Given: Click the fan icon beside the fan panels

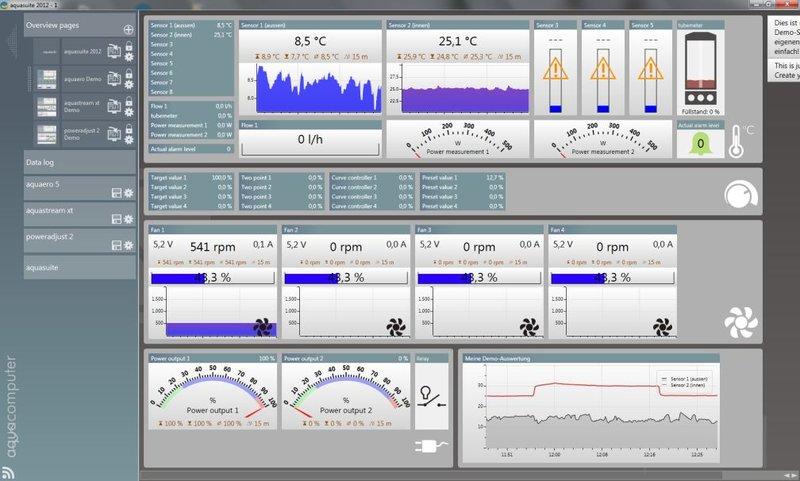Looking at the screenshot, I should 741,322.
